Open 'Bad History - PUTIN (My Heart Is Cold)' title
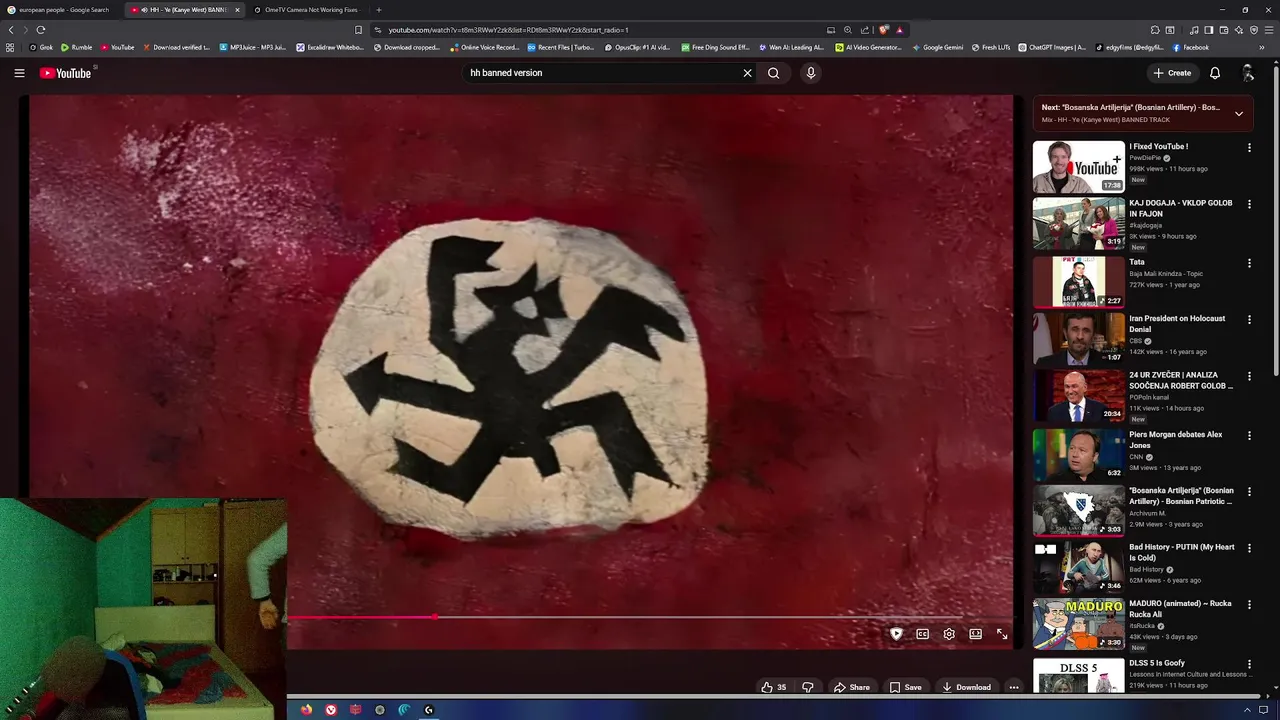1280x720 pixels. click(x=1182, y=553)
